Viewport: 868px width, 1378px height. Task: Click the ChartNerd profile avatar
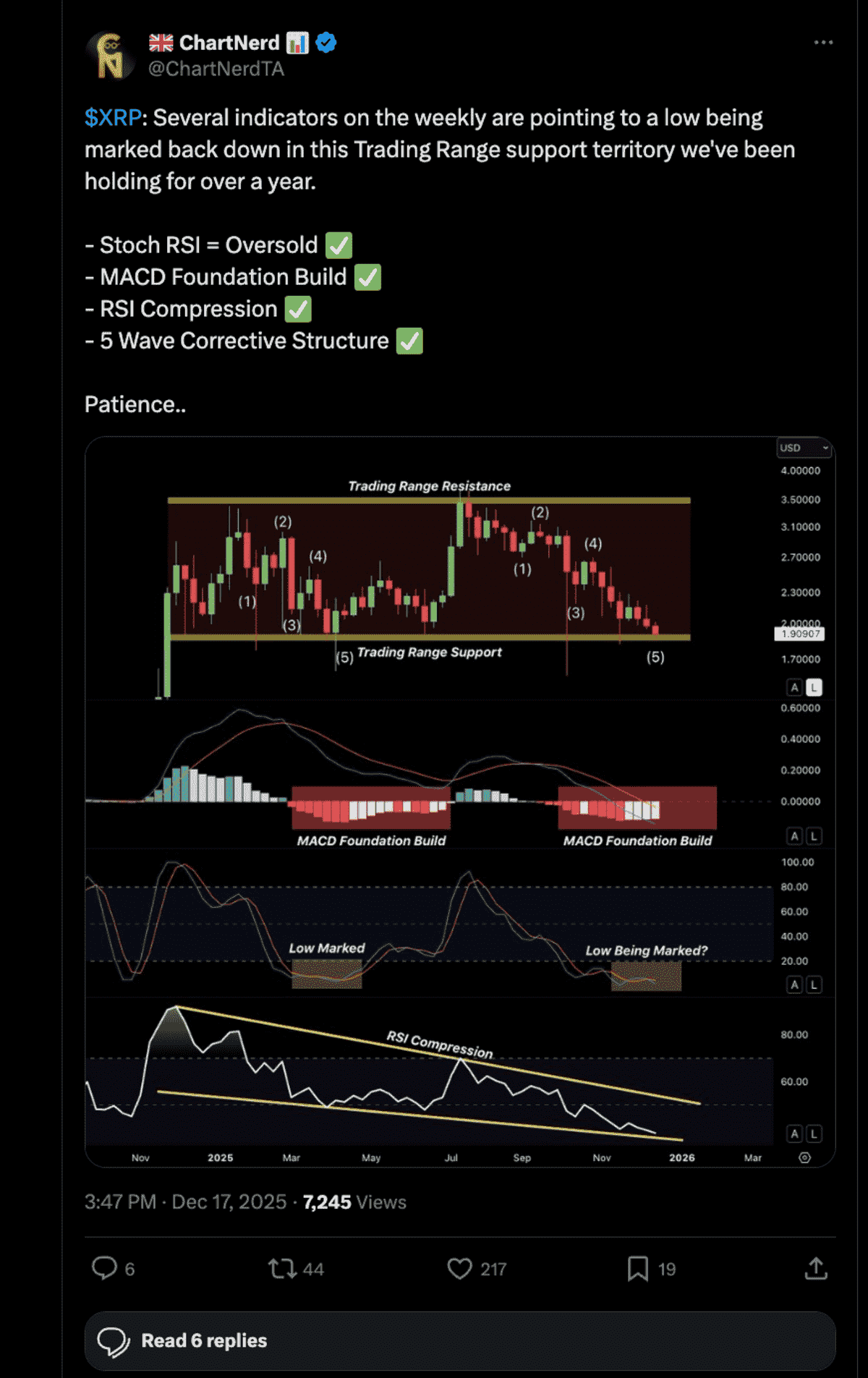click(x=110, y=56)
